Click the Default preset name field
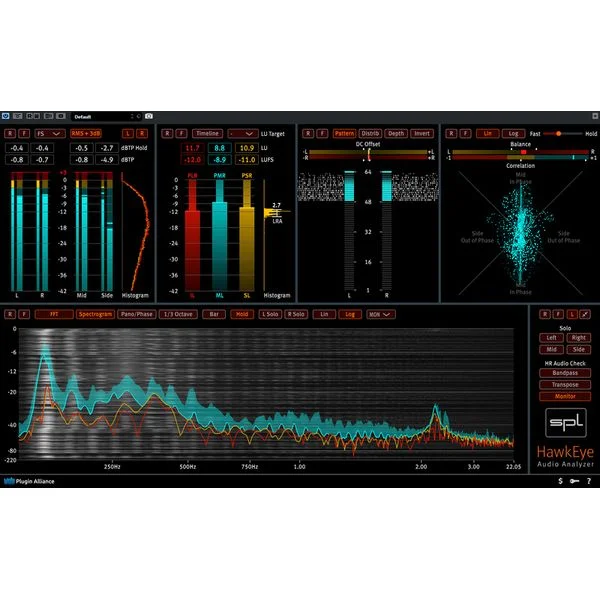Image resolution: width=600 pixels, height=600 pixels. (101, 116)
